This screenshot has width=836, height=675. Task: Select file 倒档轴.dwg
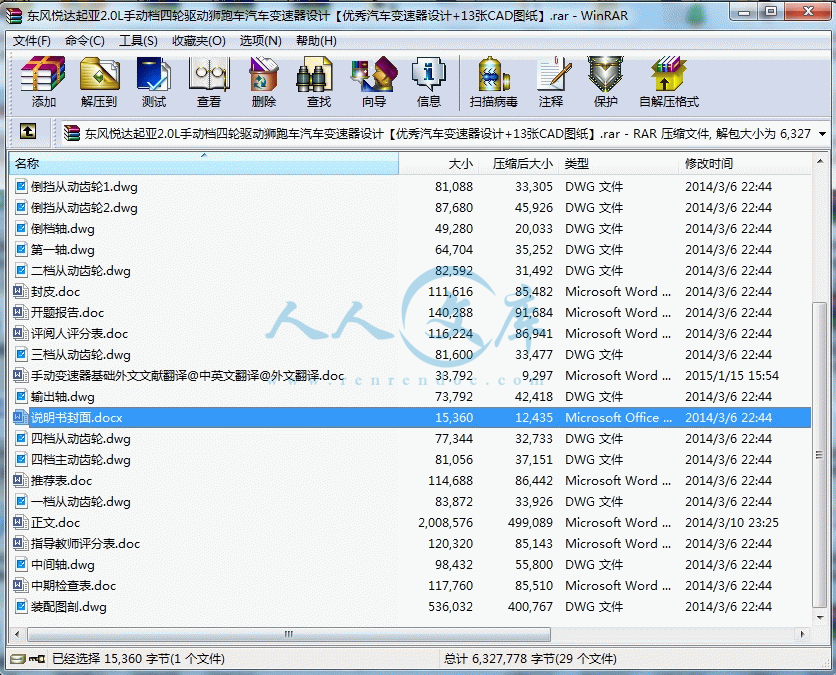click(x=63, y=229)
